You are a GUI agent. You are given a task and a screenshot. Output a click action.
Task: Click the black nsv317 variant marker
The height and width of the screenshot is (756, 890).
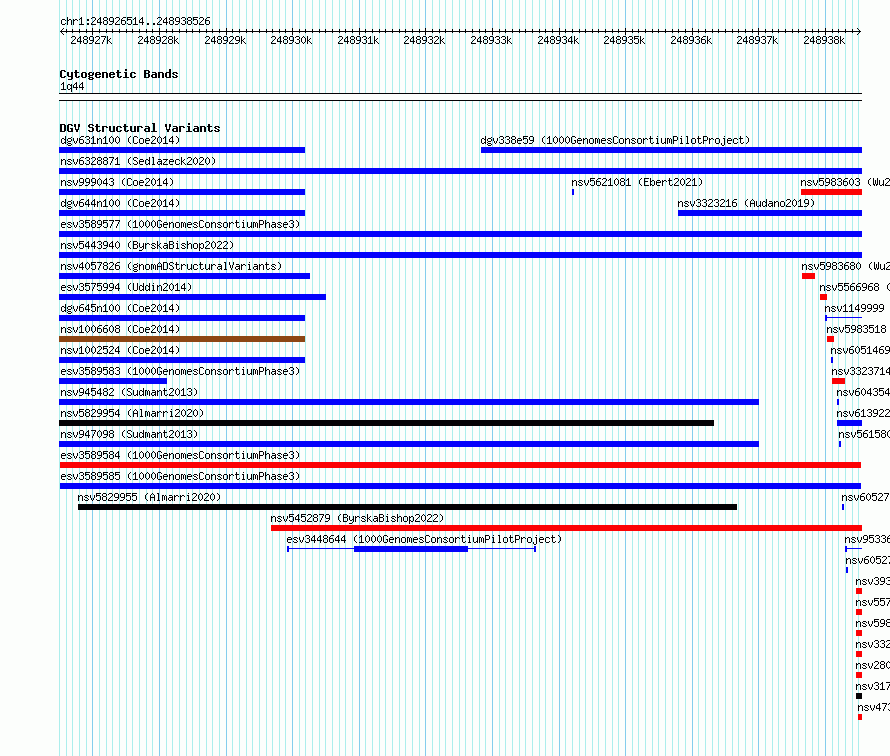pyautogui.click(x=859, y=696)
